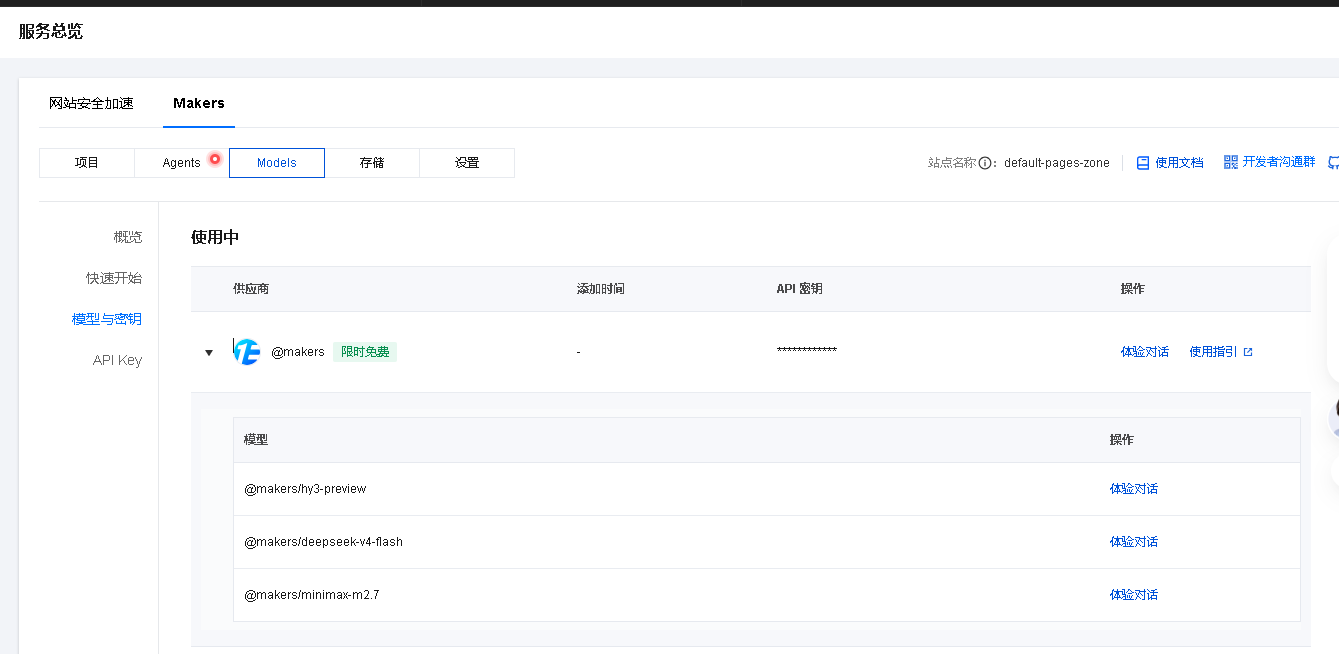1339x654 pixels.
Task: Open the 存储 sub-tab
Action: [x=372, y=163]
